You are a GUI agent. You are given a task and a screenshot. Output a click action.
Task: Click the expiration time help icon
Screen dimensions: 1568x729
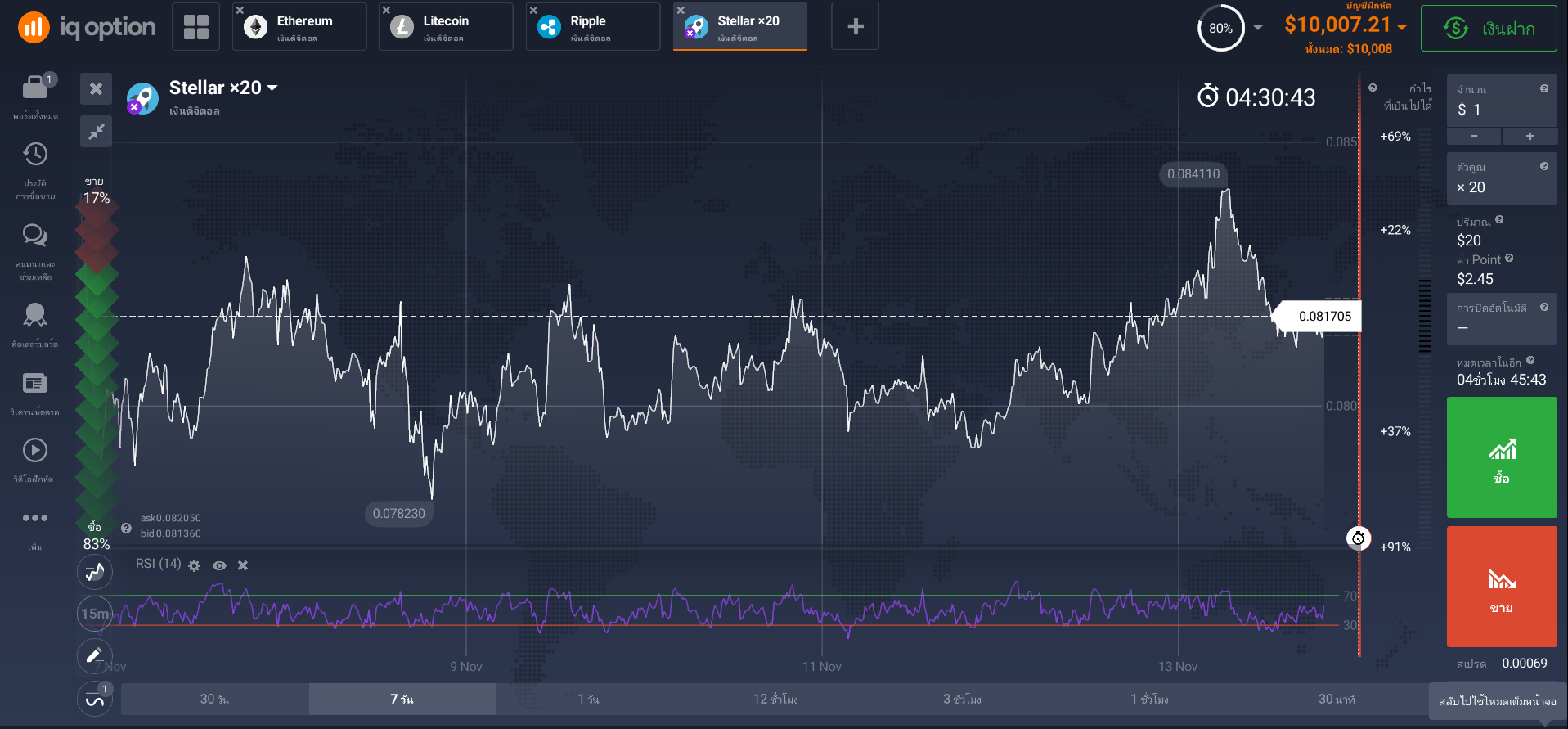pos(1530,360)
